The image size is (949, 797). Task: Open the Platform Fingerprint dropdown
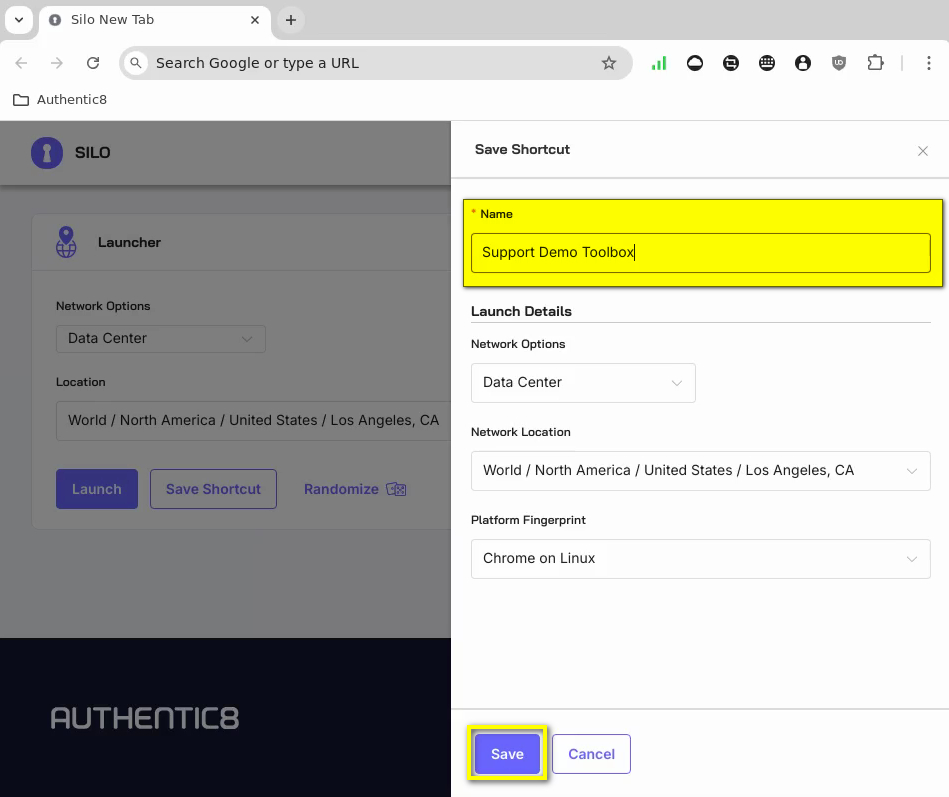[700, 559]
